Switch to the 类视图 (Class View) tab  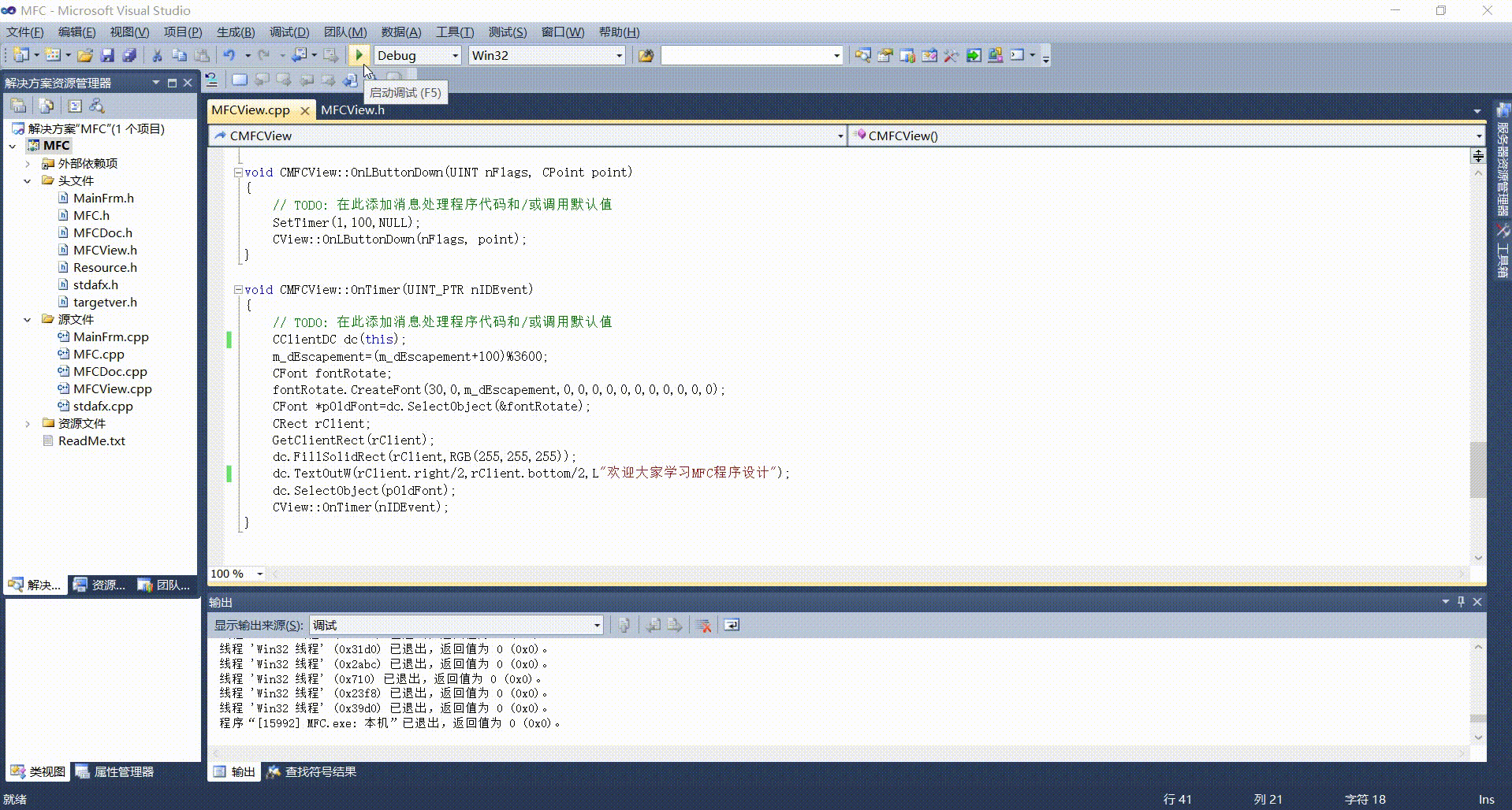pos(38,771)
